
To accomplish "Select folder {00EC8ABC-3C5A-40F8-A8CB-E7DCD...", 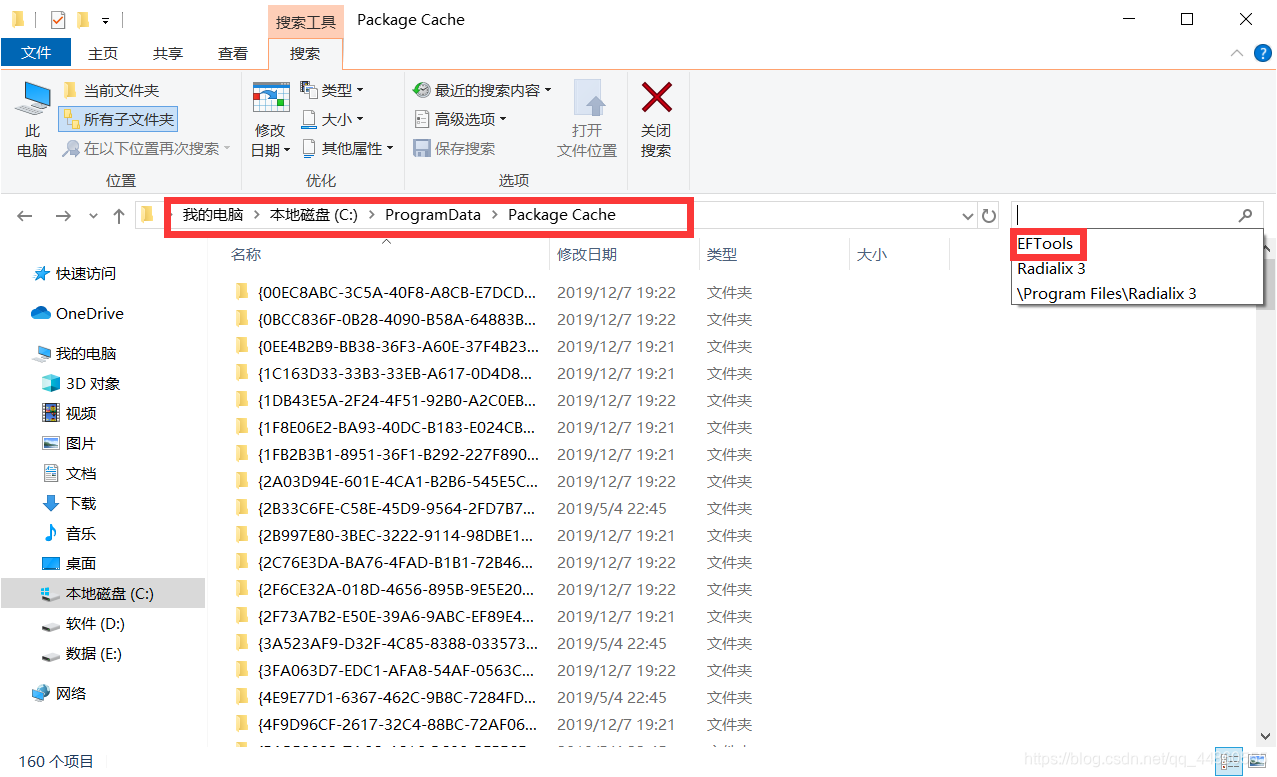I will pos(397,292).
